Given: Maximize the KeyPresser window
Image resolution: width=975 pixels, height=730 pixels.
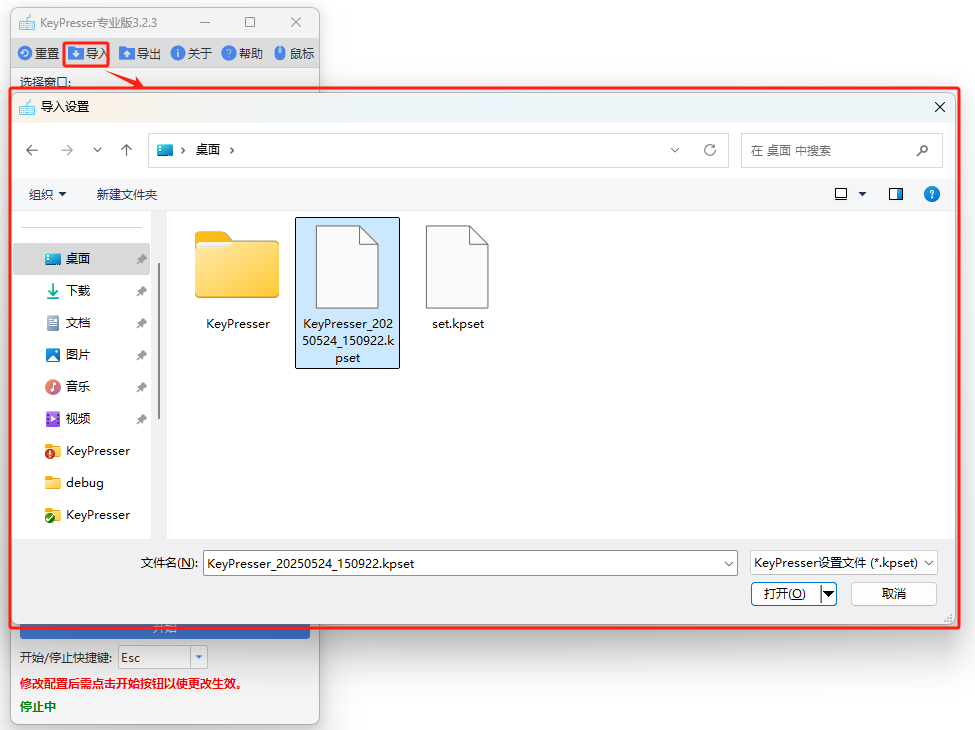Looking at the screenshot, I should [250, 22].
